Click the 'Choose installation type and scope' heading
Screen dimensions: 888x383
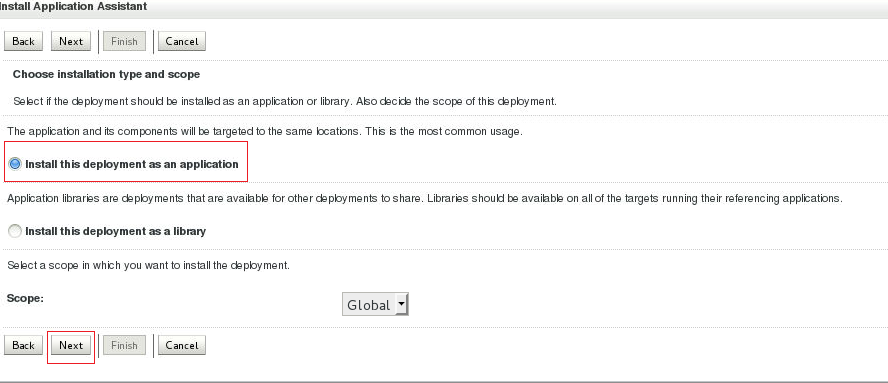click(106, 74)
